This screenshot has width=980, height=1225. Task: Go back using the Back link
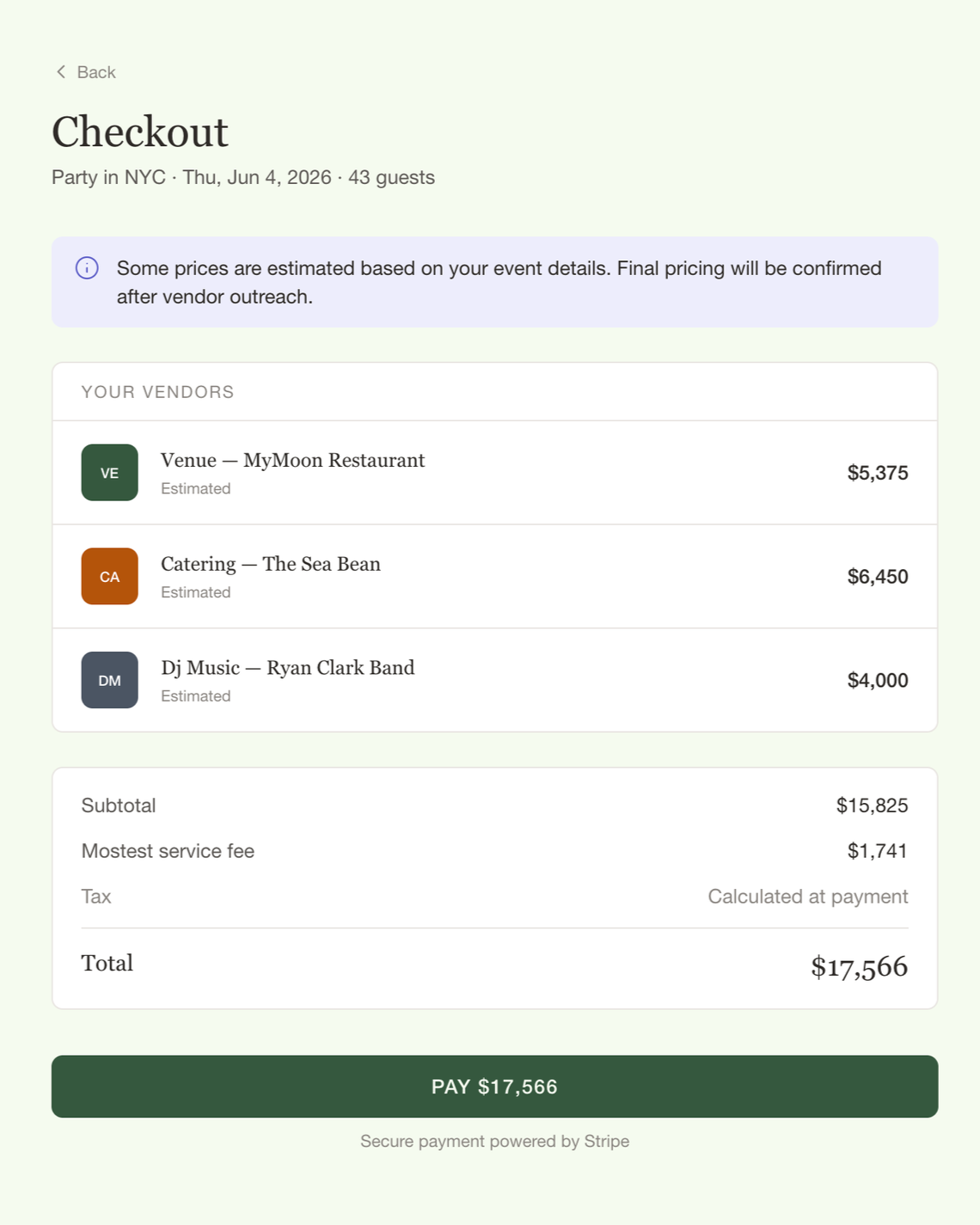pos(95,72)
